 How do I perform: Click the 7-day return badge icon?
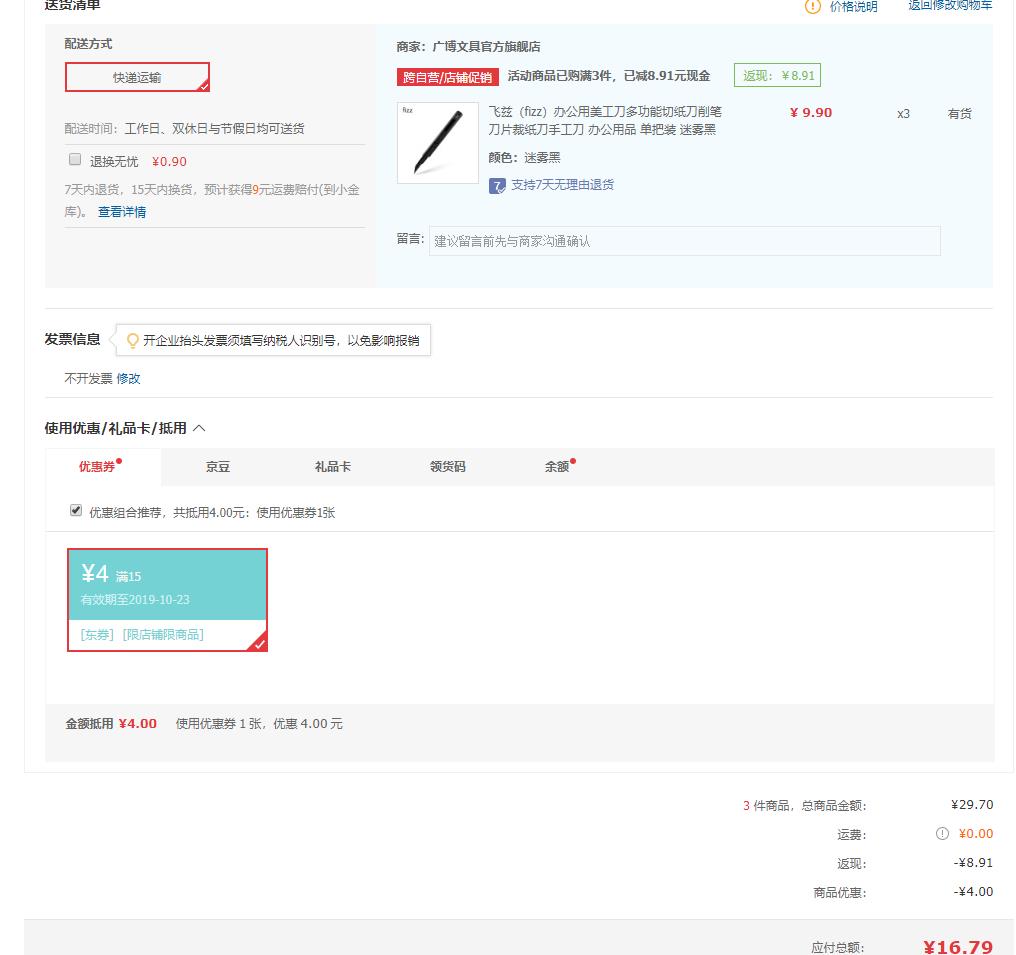pyautogui.click(x=497, y=187)
